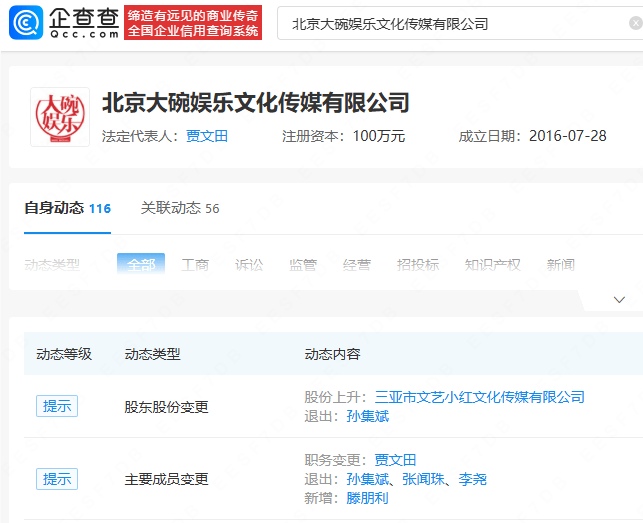The height and width of the screenshot is (523, 643).
Task: Click the 注册资本 100万元 text
Action: click(x=344, y=136)
